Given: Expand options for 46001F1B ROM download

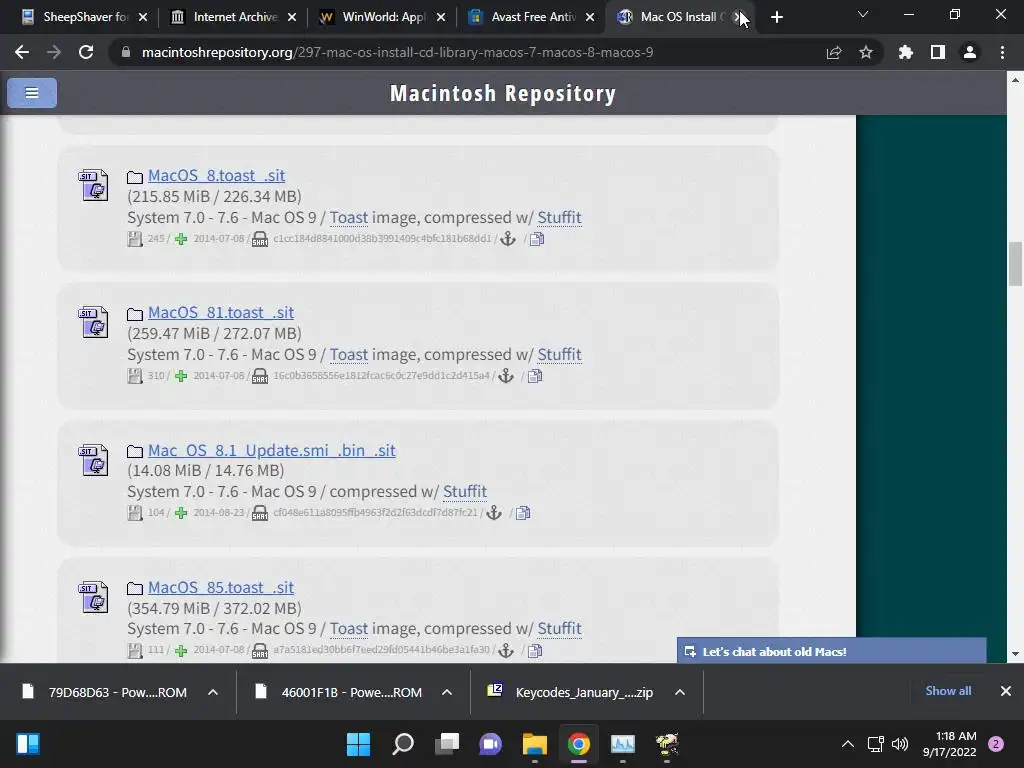Looking at the screenshot, I should [447, 692].
